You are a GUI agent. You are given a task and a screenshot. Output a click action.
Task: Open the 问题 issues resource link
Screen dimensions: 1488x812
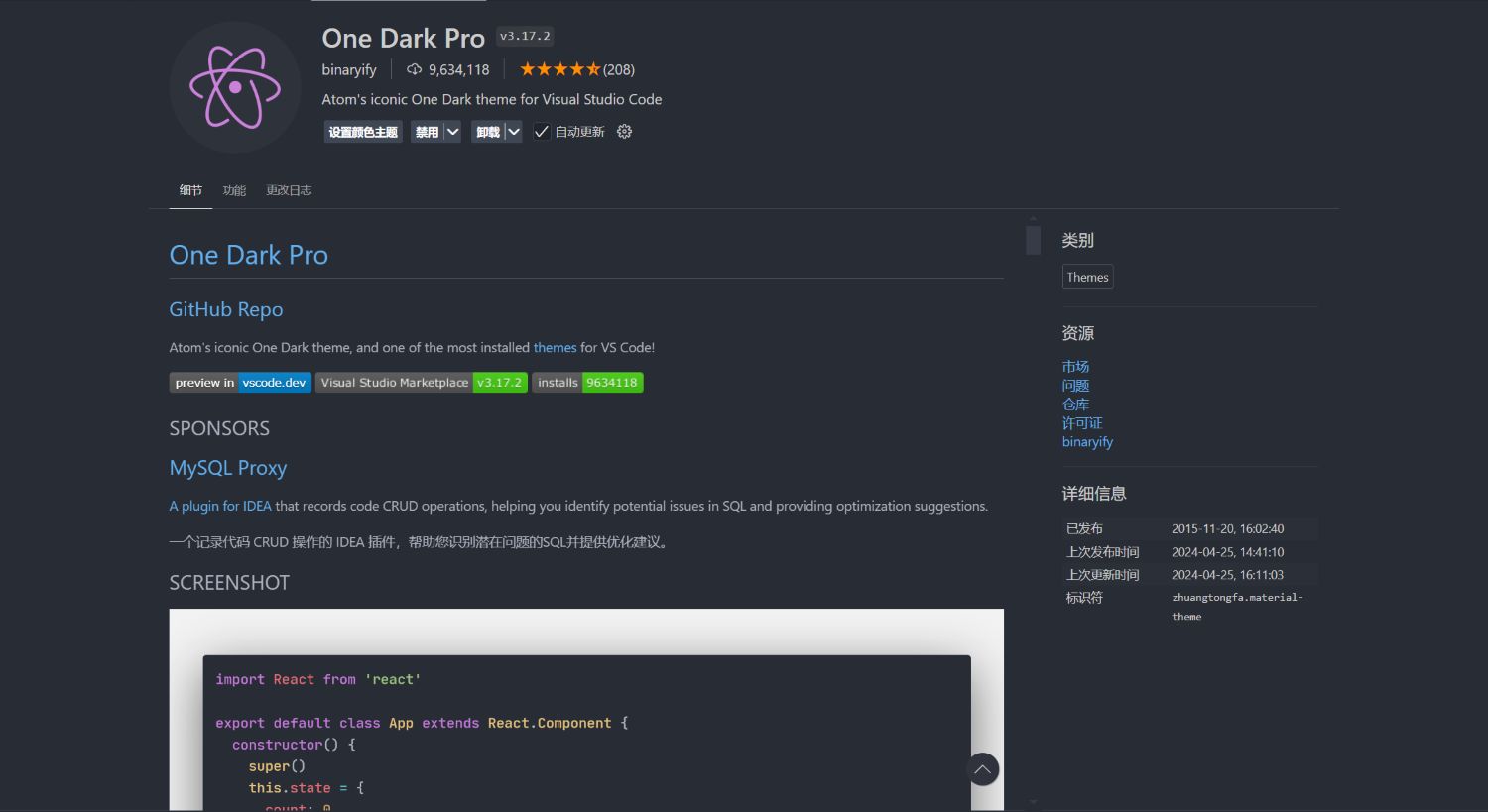[x=1075, y=385]
